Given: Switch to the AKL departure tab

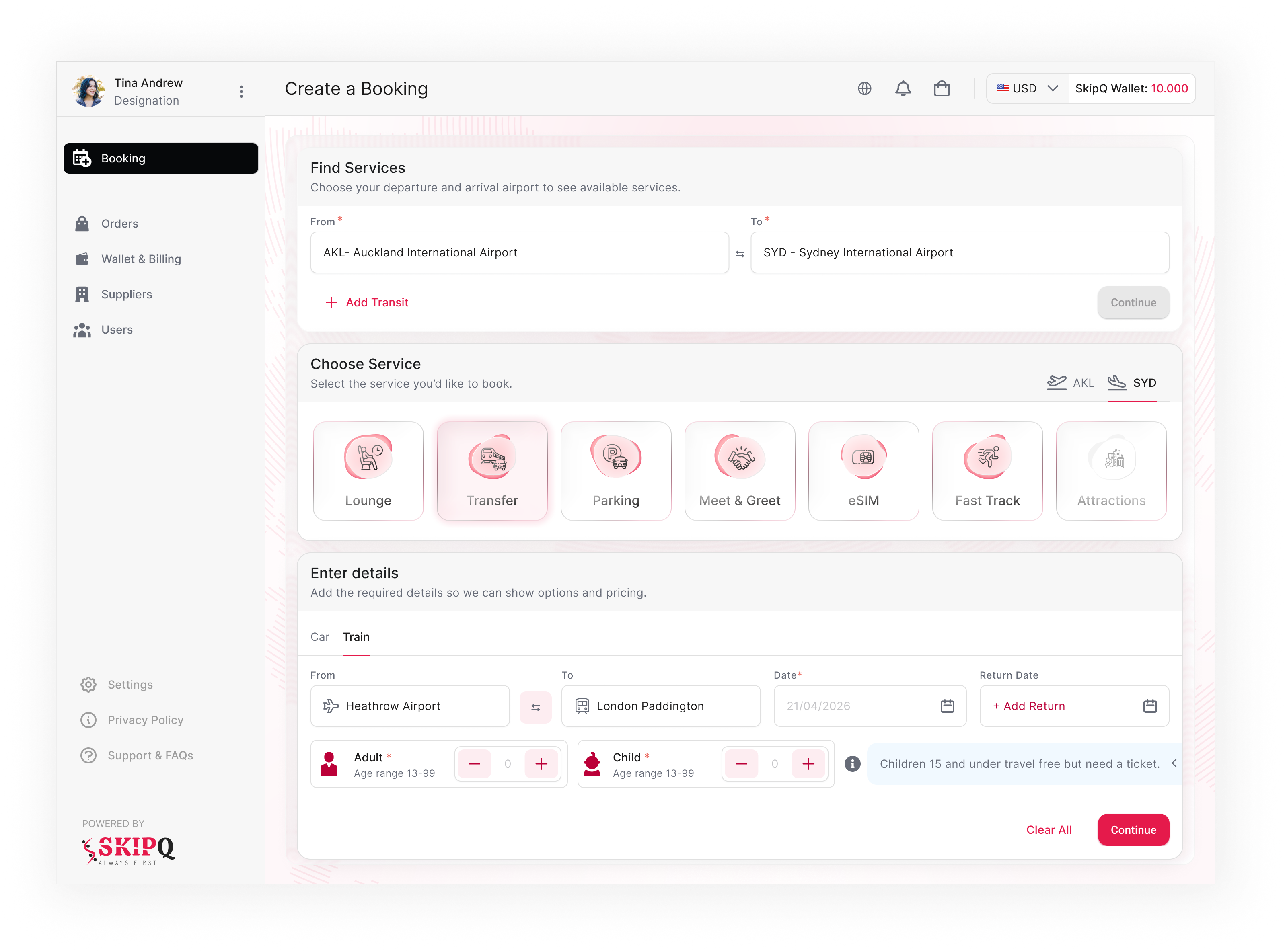Looking at the screenshot, I should coord(1070,383).
